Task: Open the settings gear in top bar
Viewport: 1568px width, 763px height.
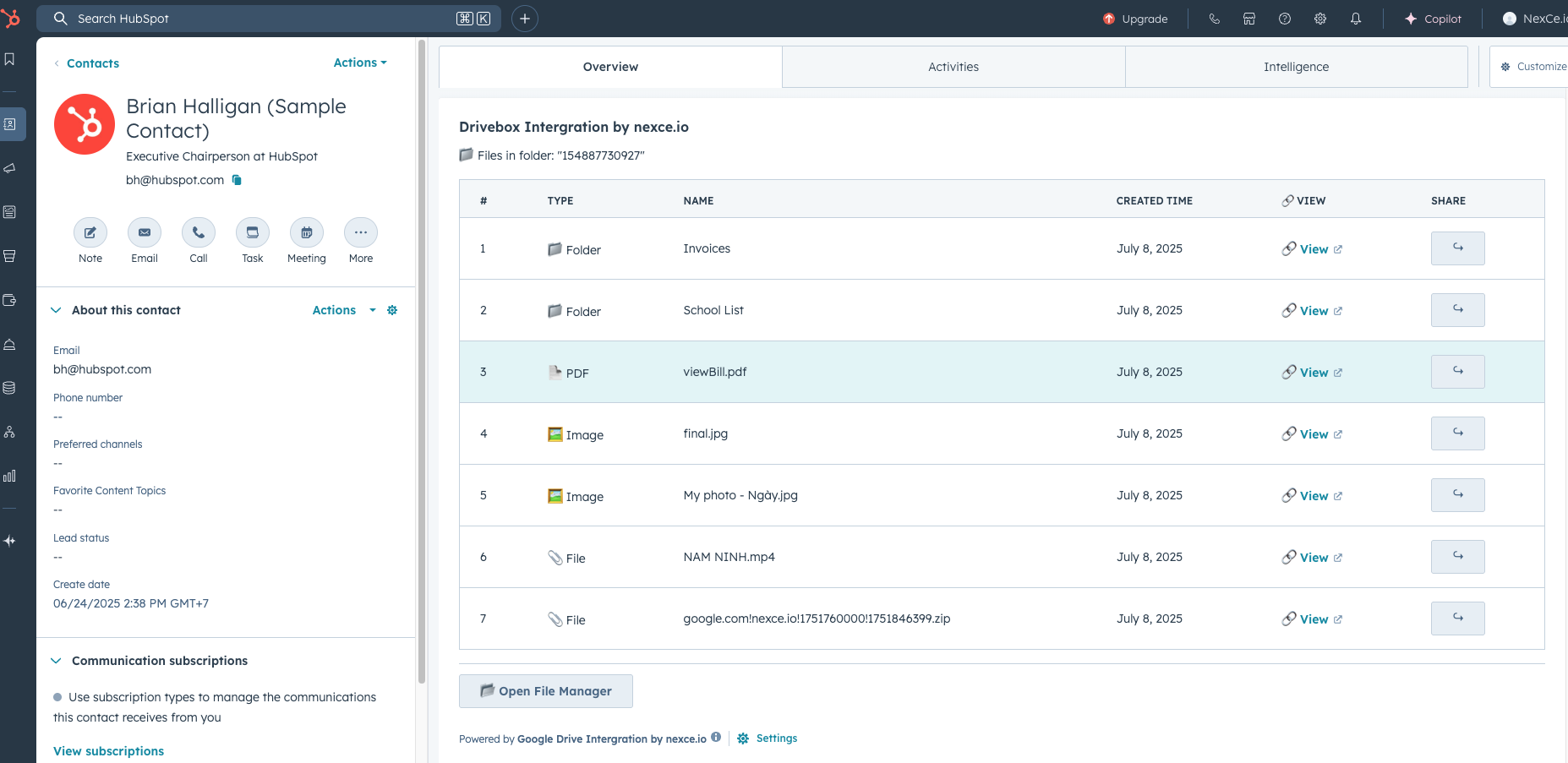Action: [x=1320, y=19]
